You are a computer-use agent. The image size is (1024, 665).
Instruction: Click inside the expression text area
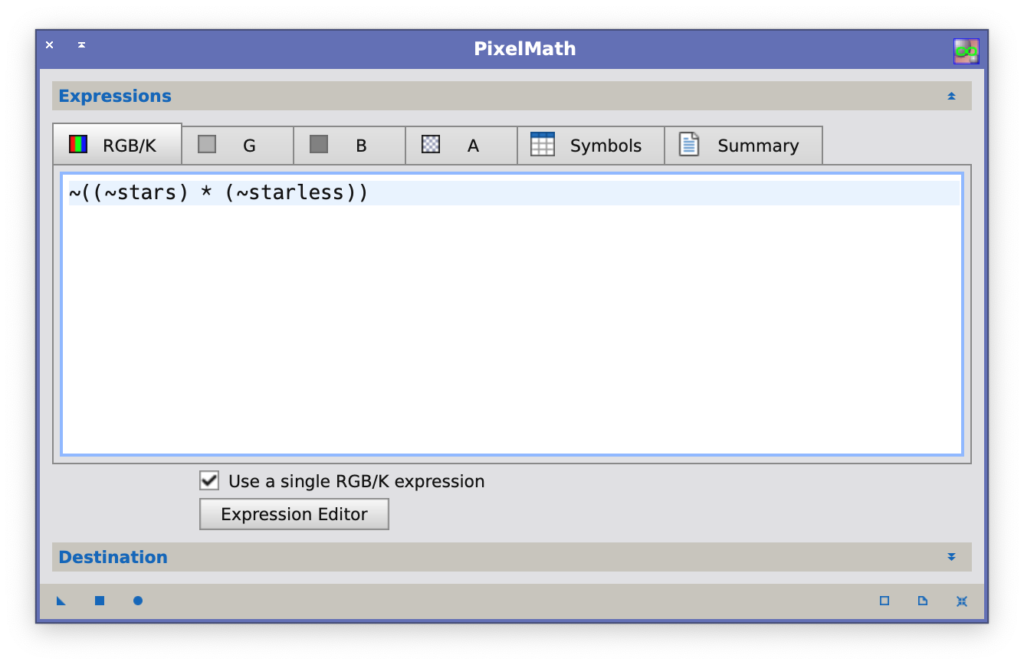[x=512, y=314]
